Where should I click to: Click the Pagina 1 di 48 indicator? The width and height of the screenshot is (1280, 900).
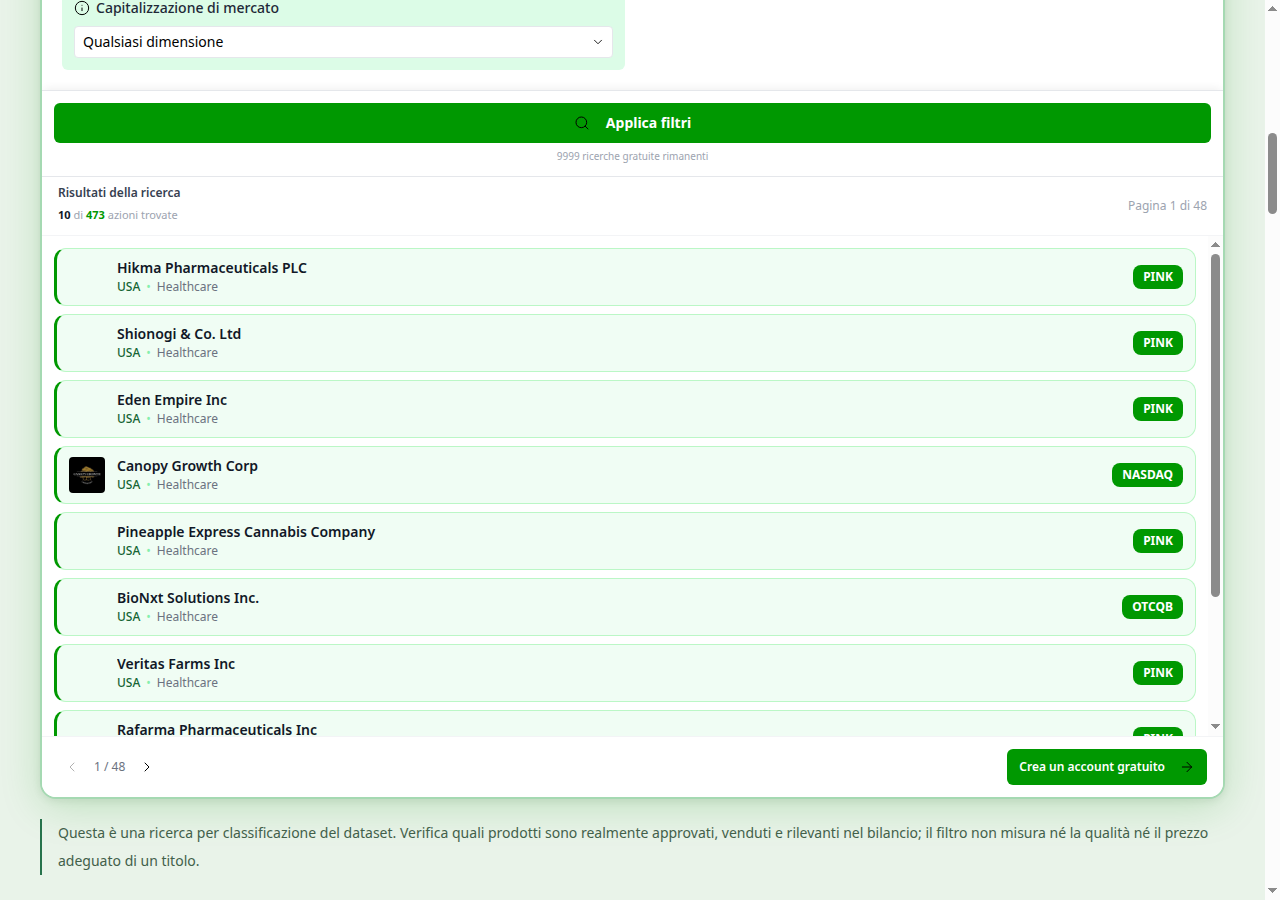[x=1167, y=206]
